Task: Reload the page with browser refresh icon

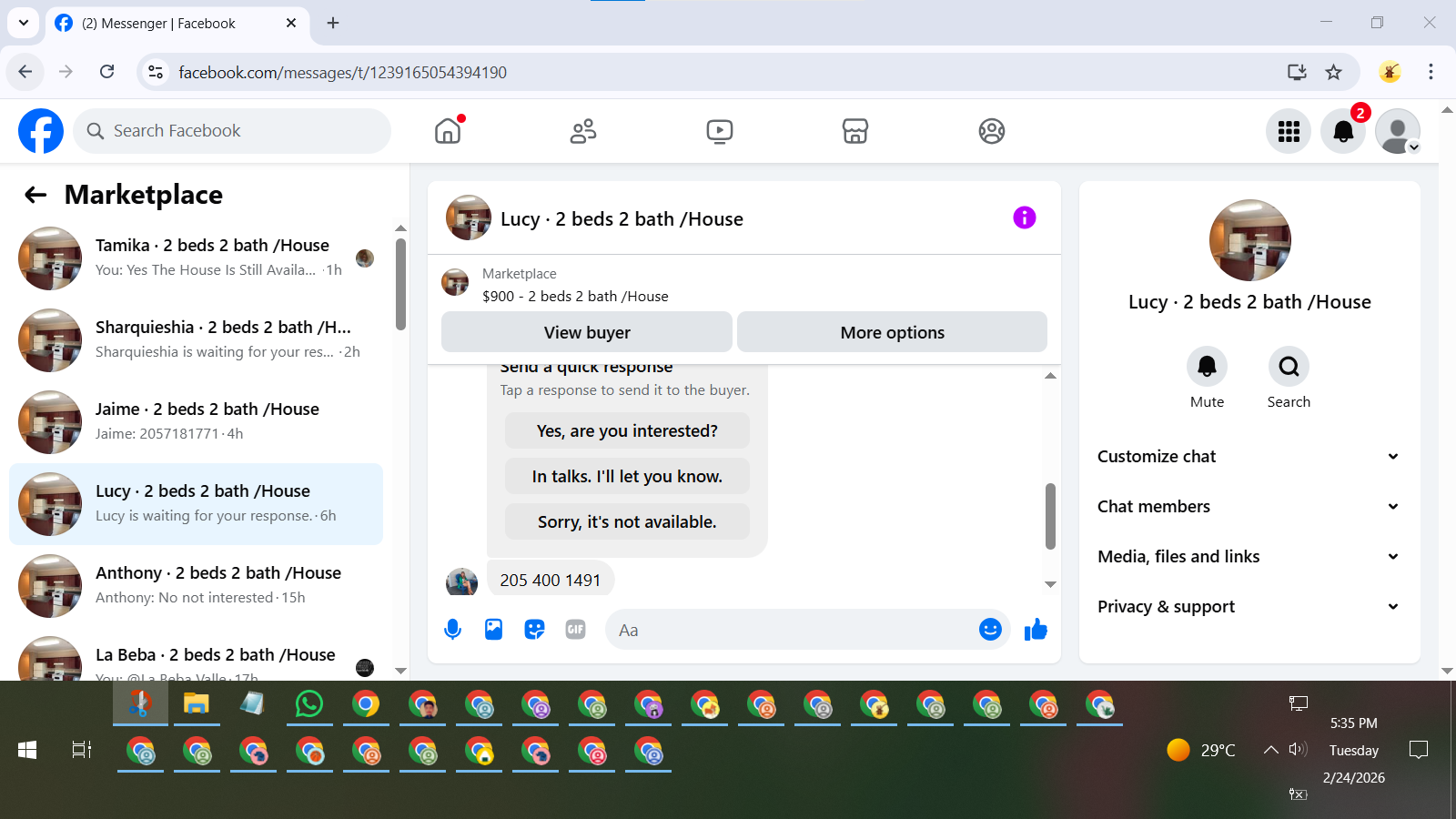Action: point(107,72)
